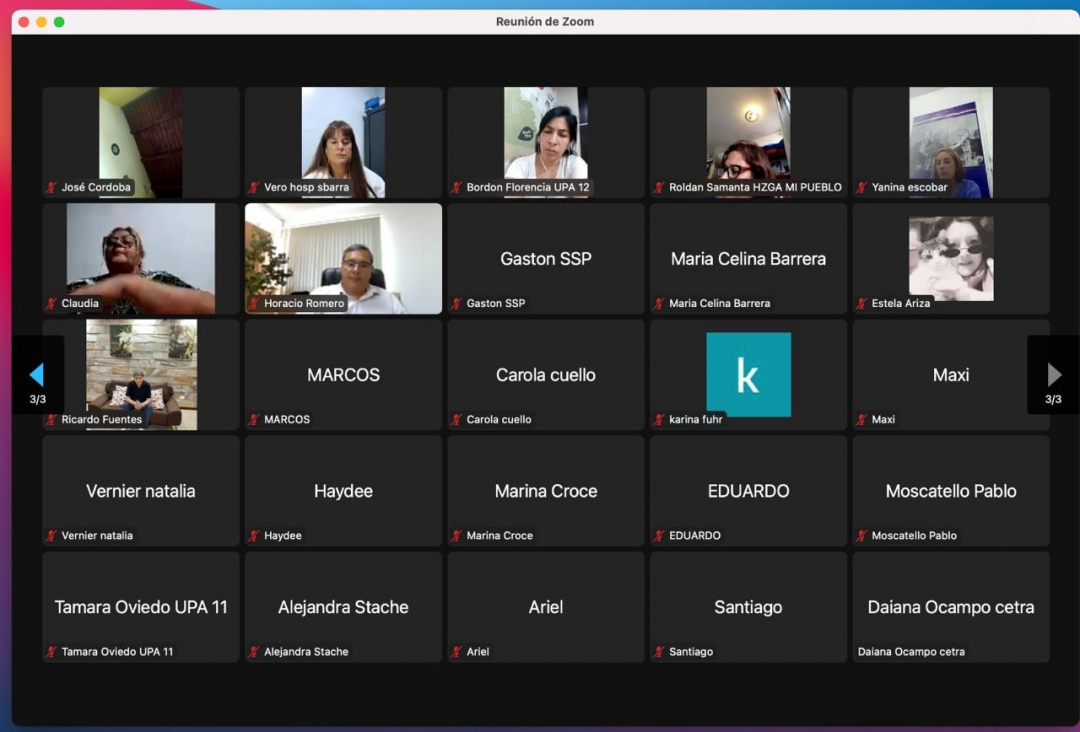Click large Carola cuello name

[x=546, y=375]
